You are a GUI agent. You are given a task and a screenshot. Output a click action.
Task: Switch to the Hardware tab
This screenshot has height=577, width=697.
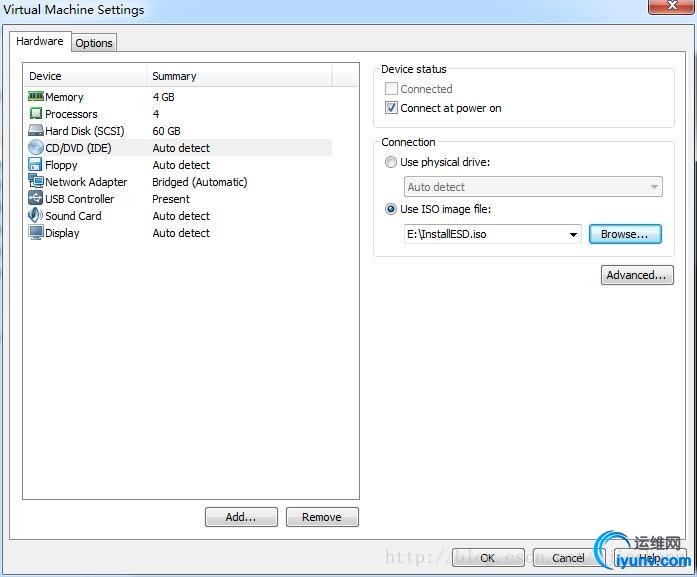(x=40, y=41)
